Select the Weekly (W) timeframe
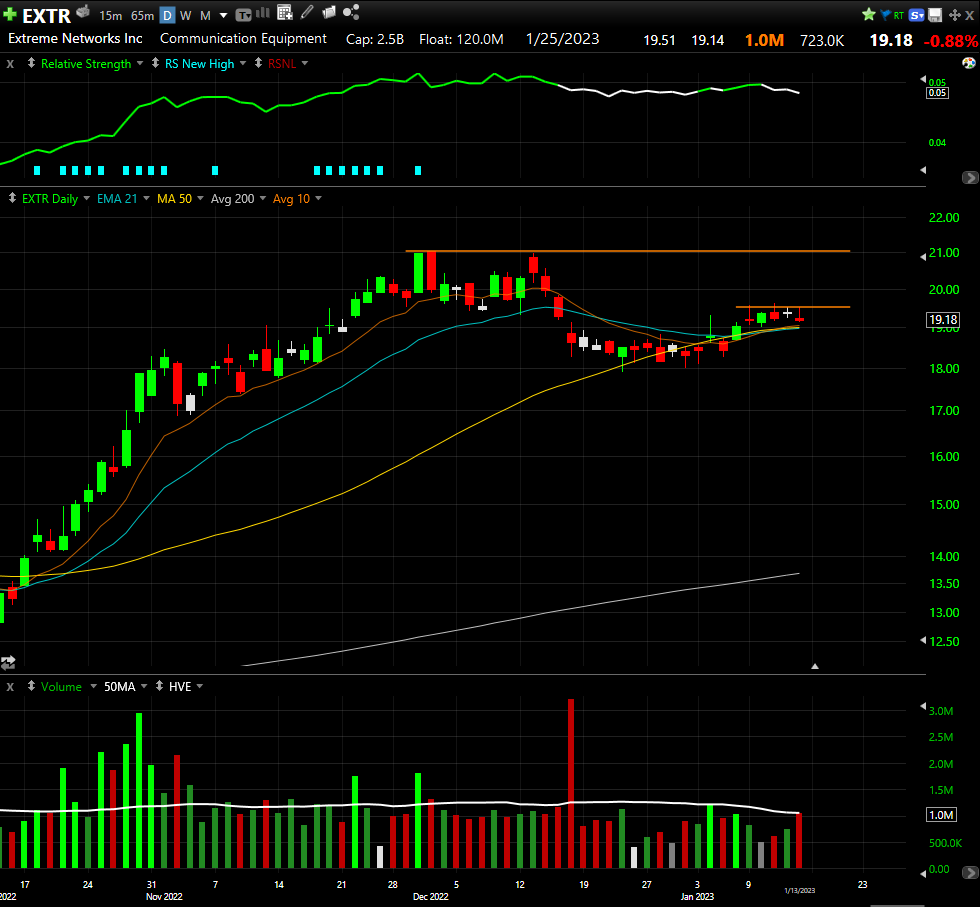 point(186,16)
